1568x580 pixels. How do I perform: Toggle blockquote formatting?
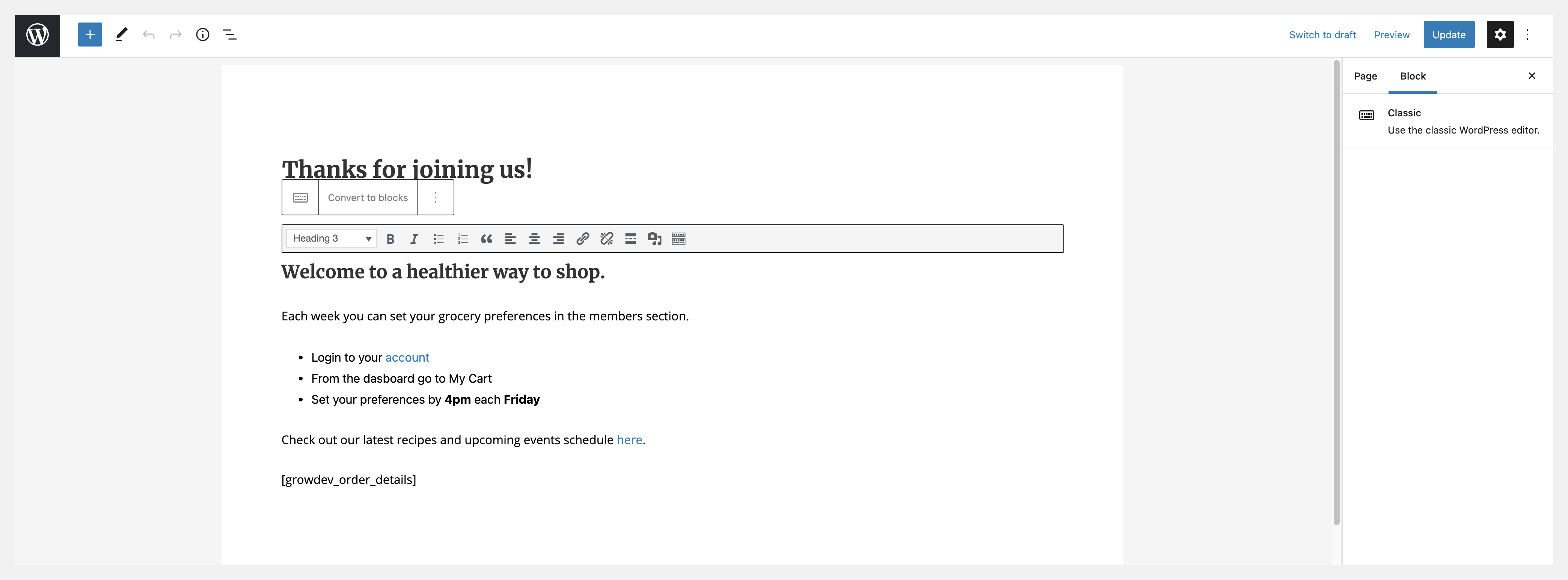tap(486, 239)
